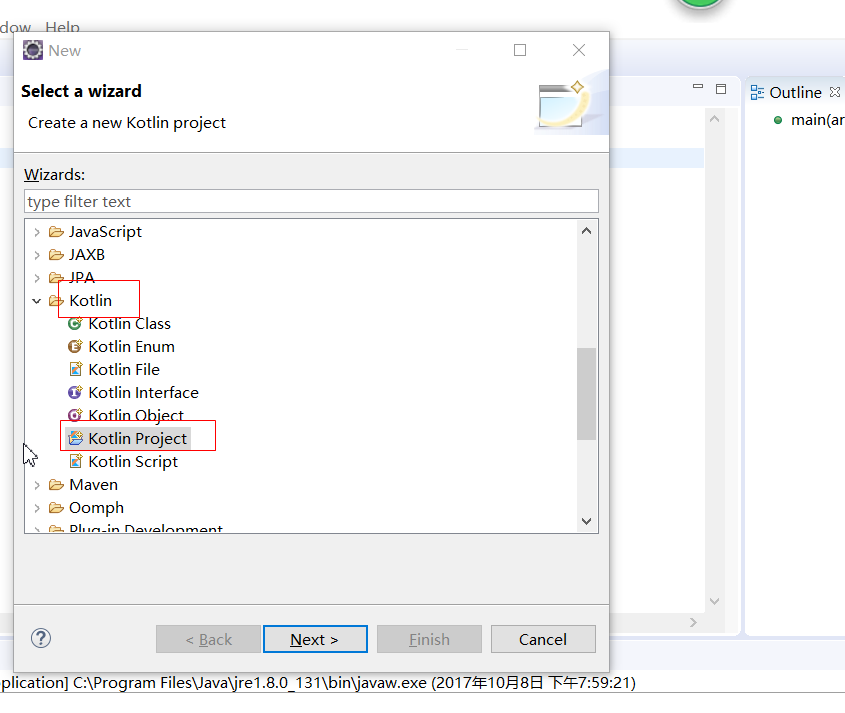Click the wizard list scroll down arrow
The image size is (845, 713).
click(x=586, y=521)
